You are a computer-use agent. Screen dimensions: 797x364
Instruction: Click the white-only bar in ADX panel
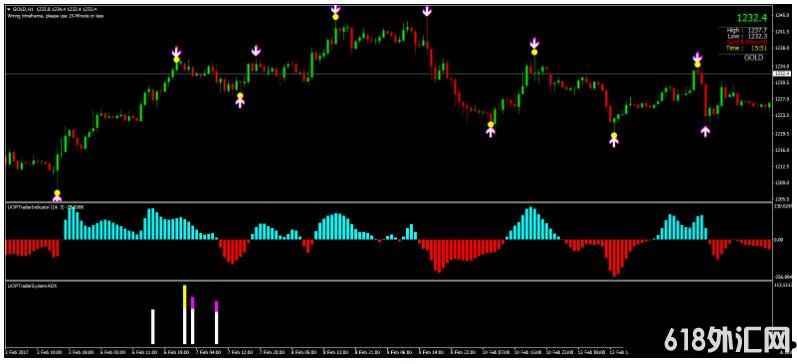[x=152, y=326]
